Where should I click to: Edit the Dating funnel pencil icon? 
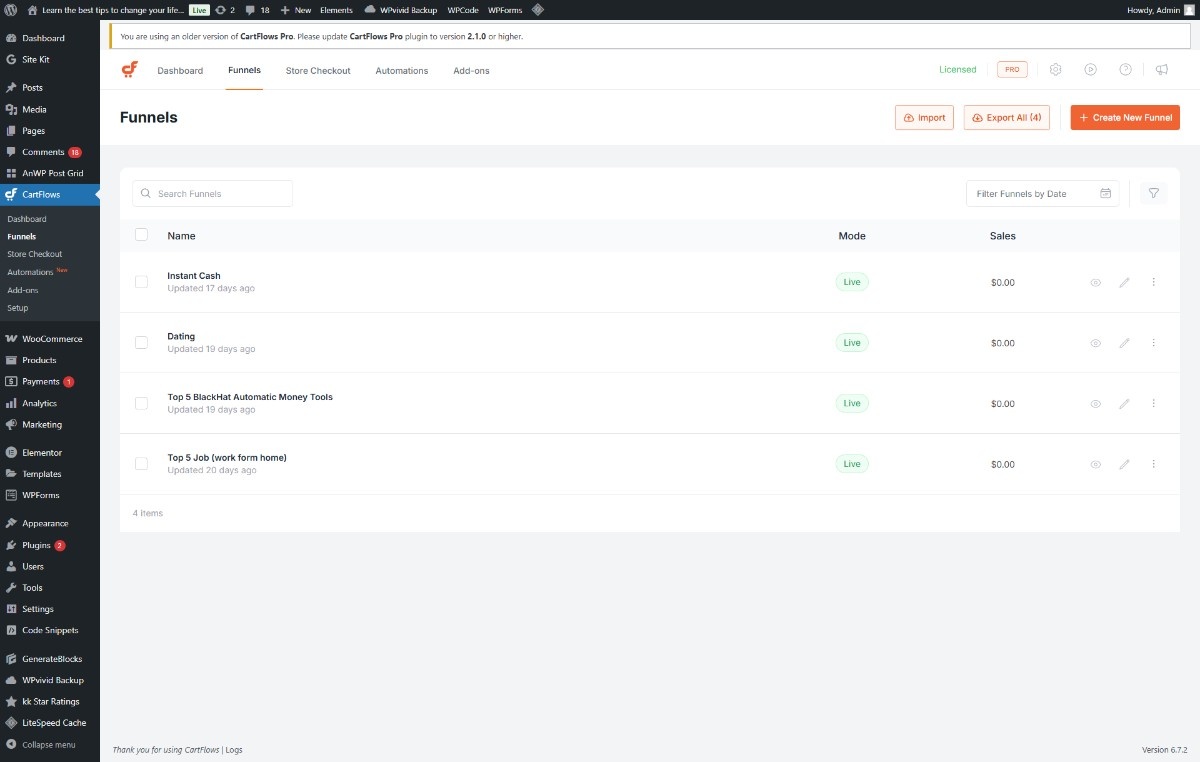tap(1124, 343)
